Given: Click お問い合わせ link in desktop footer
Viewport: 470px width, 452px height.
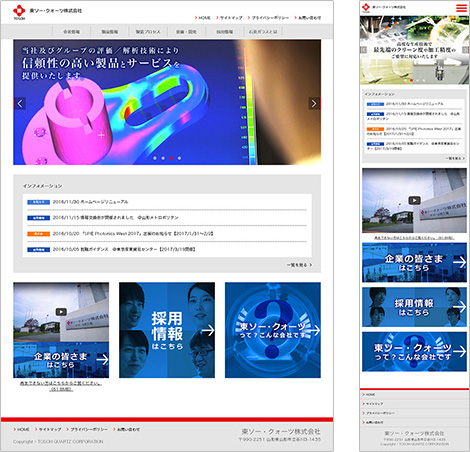Looking at the screenshot, I should 127,430.
